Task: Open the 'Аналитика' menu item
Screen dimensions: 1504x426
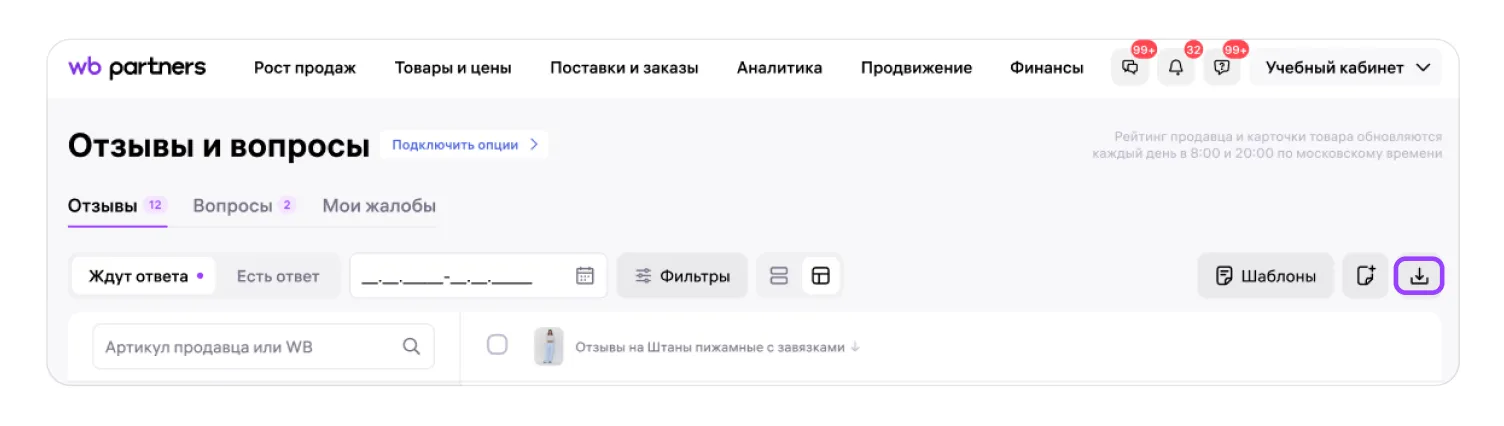Action: [x=779, y=68]
